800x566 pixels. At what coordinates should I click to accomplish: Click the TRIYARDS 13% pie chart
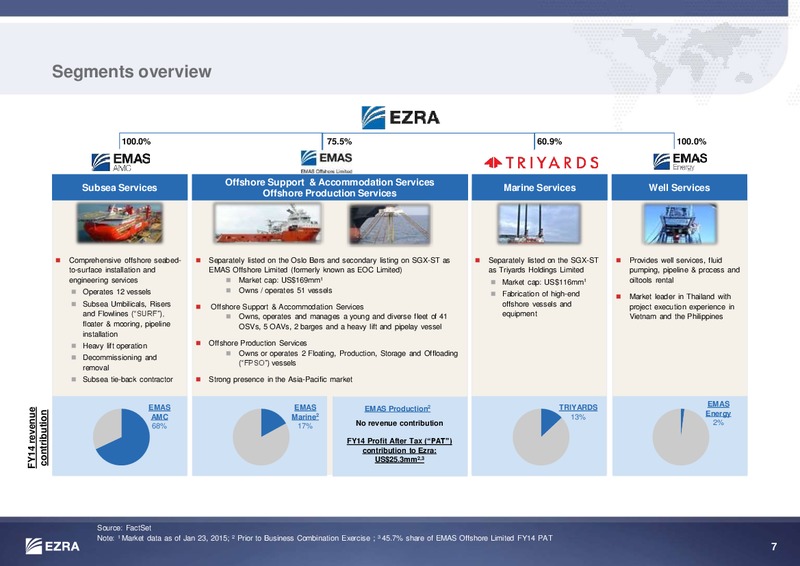click(x=541, y=437)
